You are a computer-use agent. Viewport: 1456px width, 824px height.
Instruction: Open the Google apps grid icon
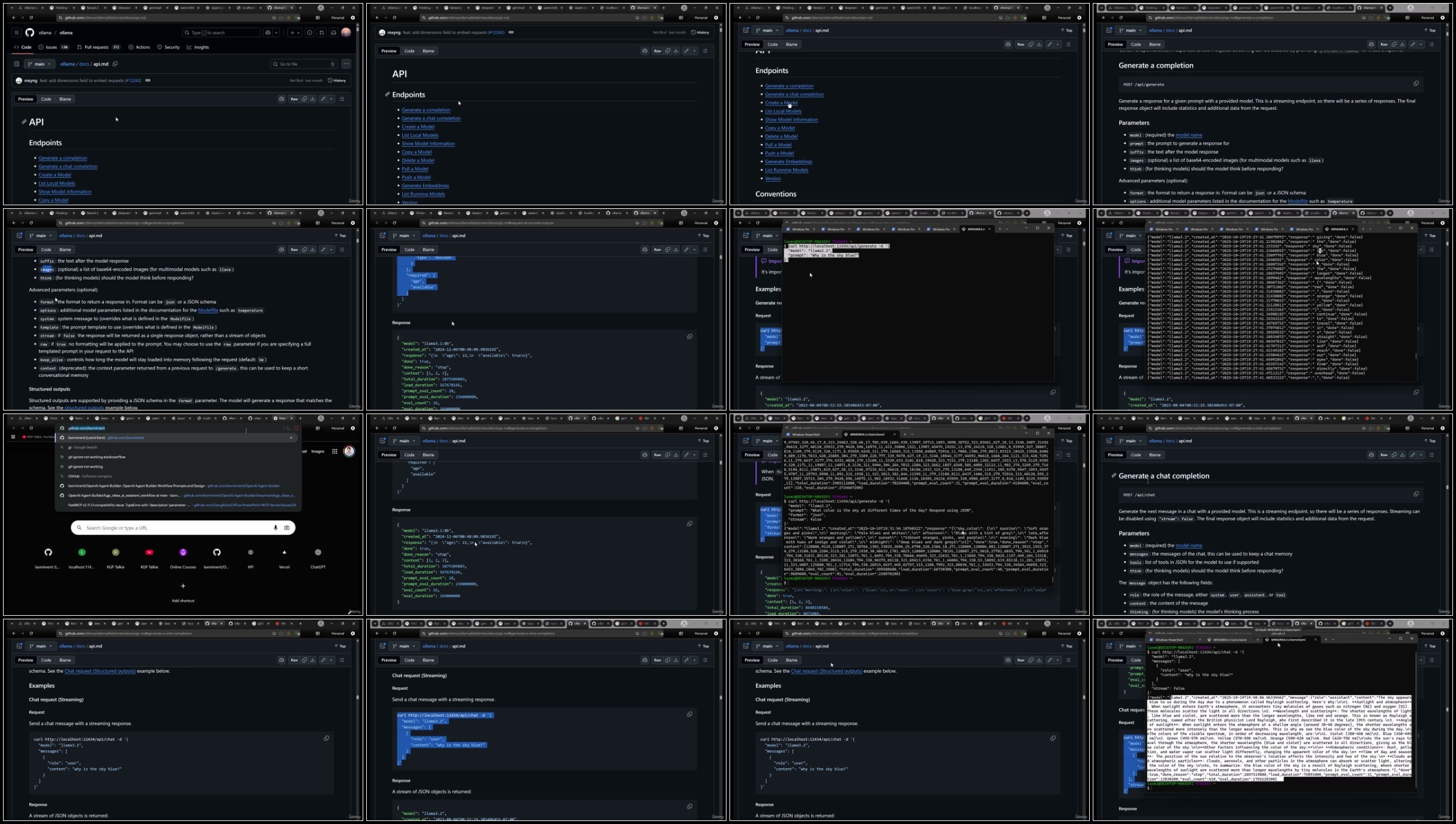click(x=334, y=451)
